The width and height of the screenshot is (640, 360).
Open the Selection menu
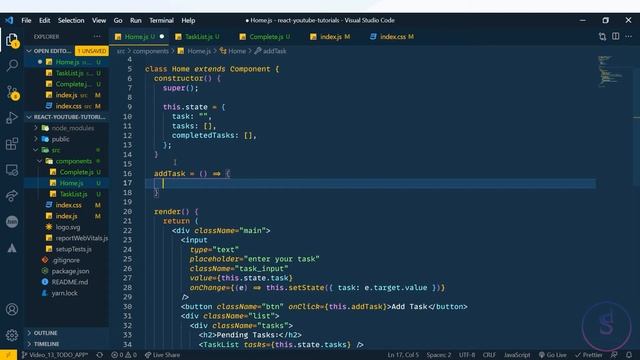71,20
